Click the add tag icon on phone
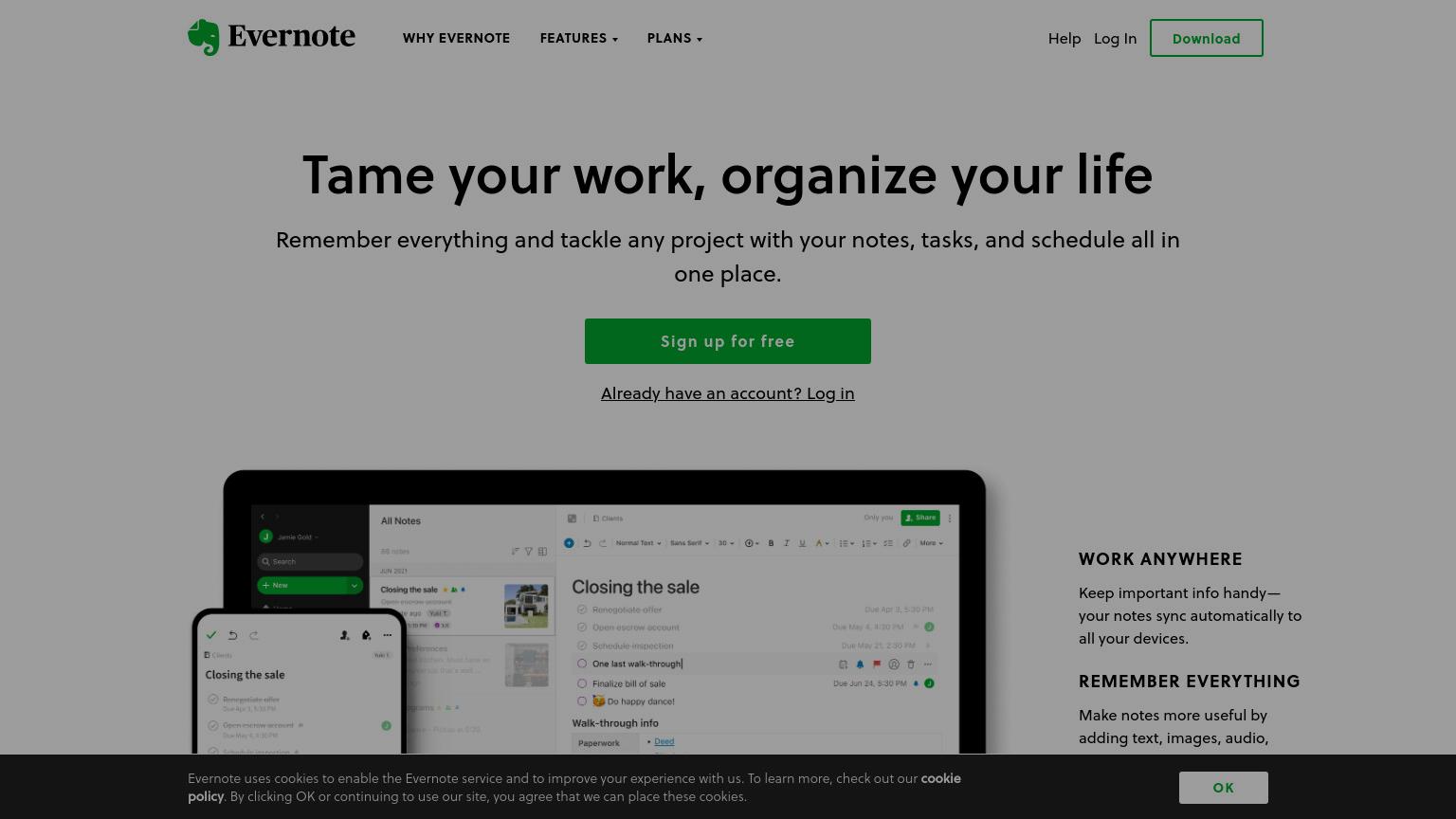The height and width of the screenshot is (819, 1456). click(366, 635)
